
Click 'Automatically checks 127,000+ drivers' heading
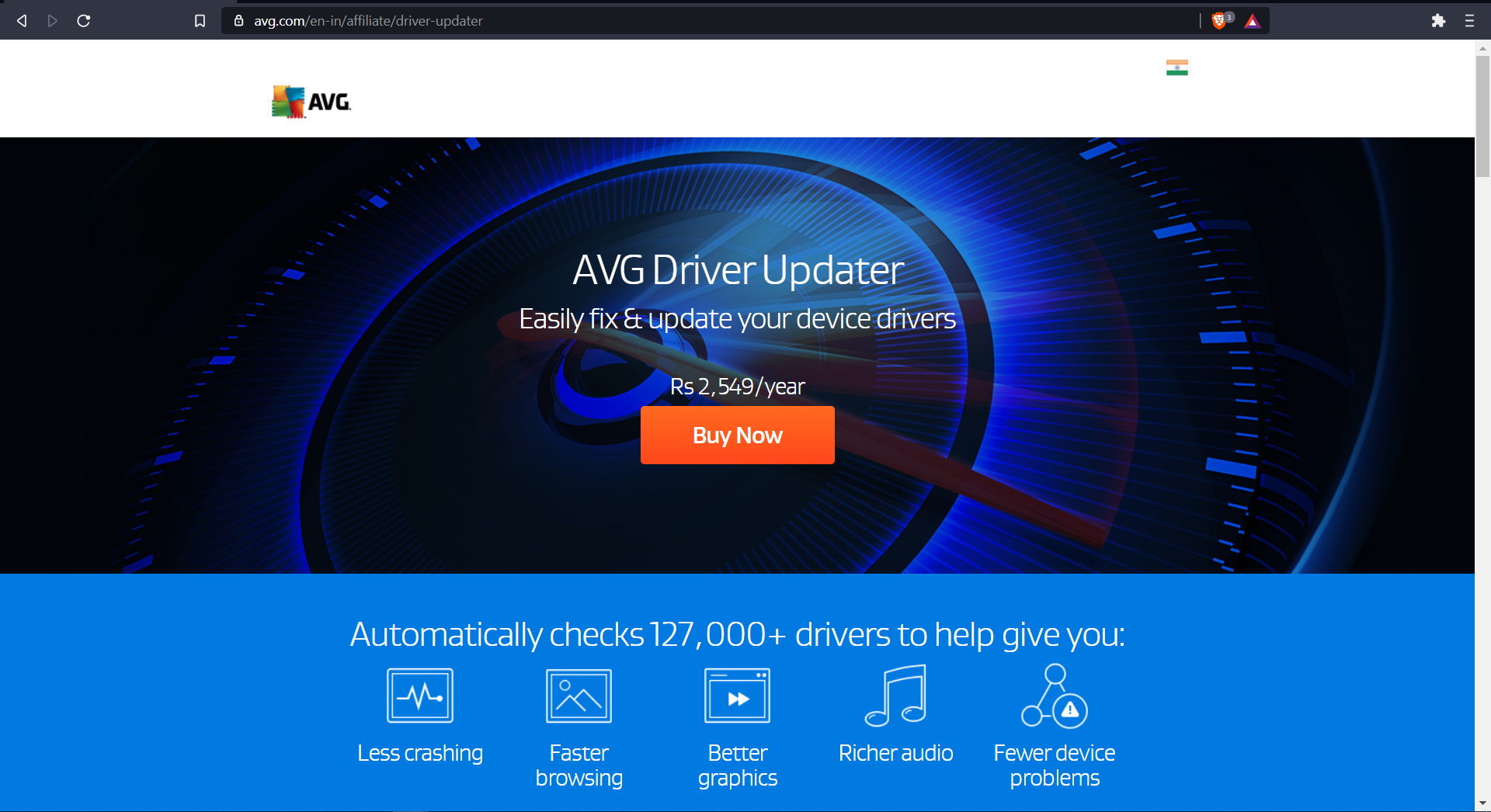(x=738, y=635)
